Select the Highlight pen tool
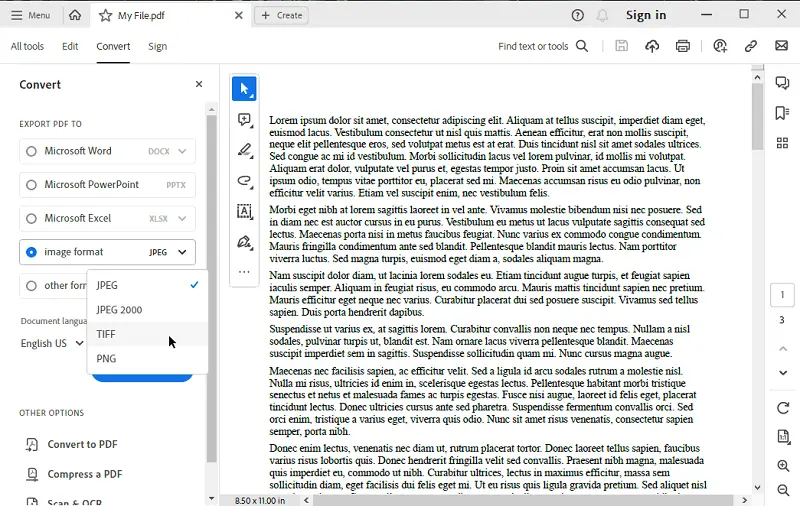The height and width of the screenshot is (506, 800). 244,150
